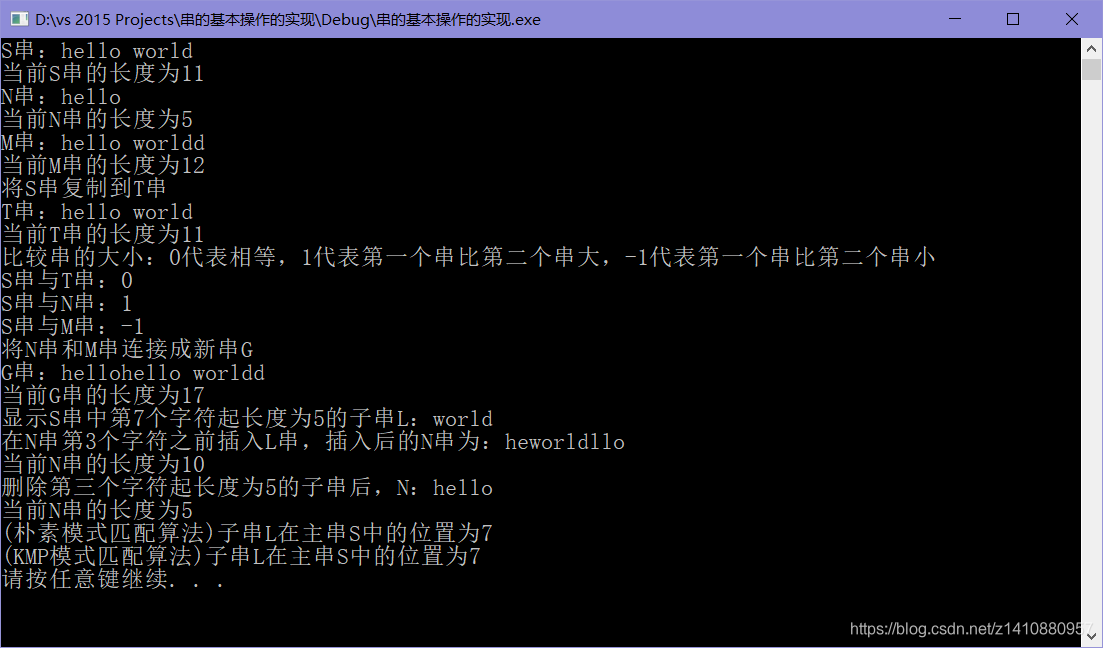This screenshot has width=1103, height=648.
Task: Minimize the console window
Action: (x=955, y=19)
